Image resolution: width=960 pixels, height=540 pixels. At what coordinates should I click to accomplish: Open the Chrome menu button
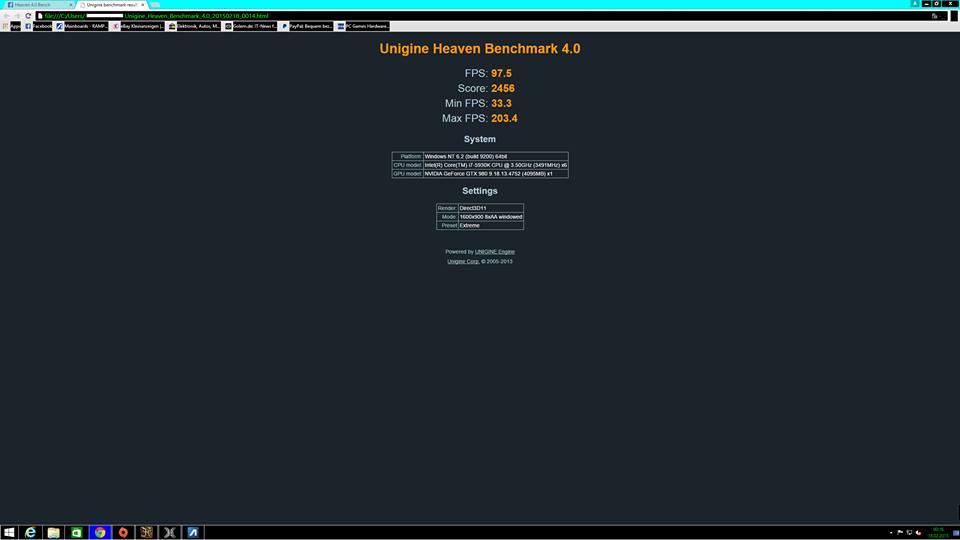click(954, 16)
